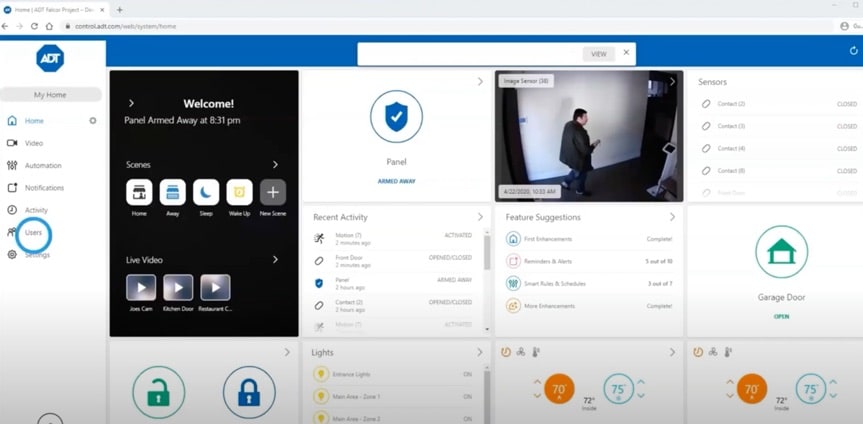Image resolution: width=863 pixels, height=424 pixels.
Task: Activate the Home scene icon
Action: 139,192
